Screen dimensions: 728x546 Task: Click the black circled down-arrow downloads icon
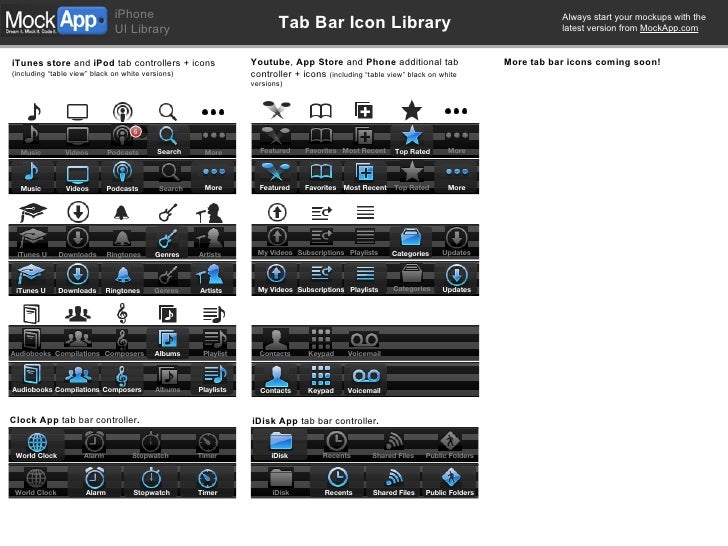[x=78, y=212]
